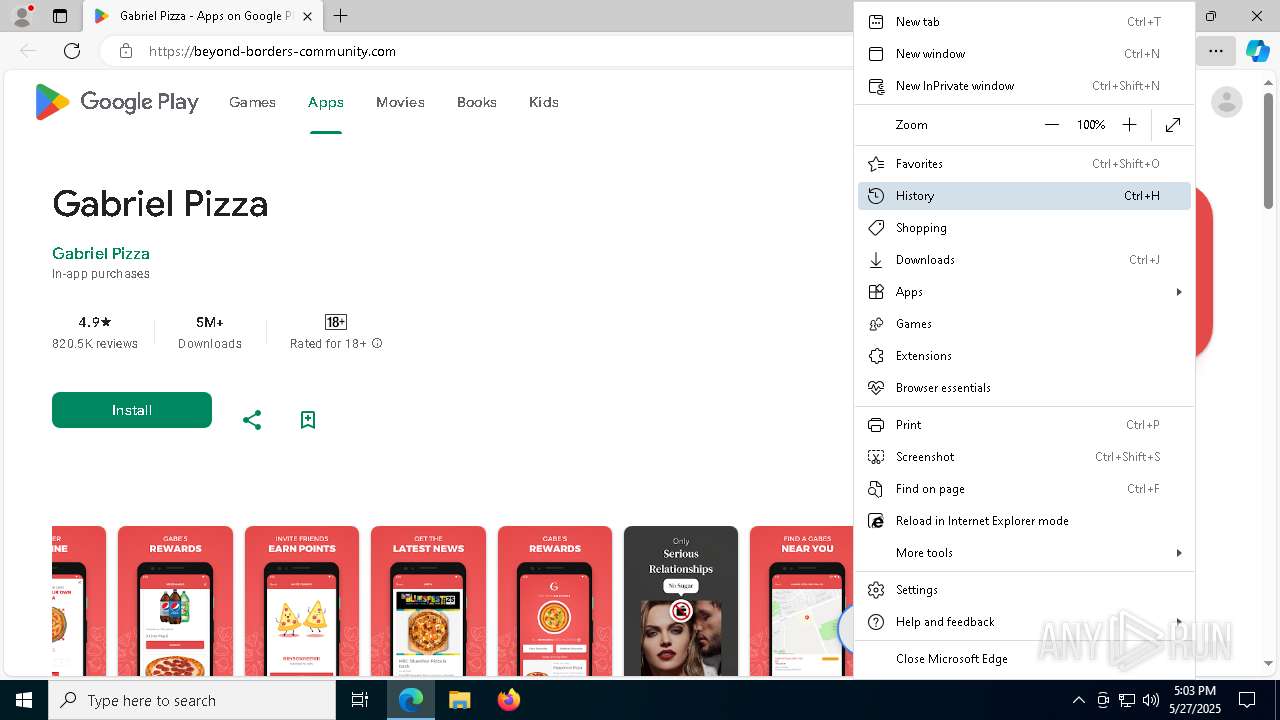The image size is (1280, 720).
Task: View Invite Friends Earn Points screenshot
Action: point(301,601)
